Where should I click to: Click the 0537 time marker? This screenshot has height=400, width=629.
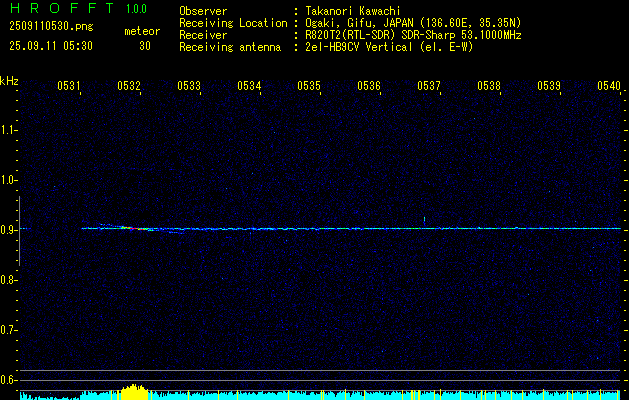click(429, 86)
